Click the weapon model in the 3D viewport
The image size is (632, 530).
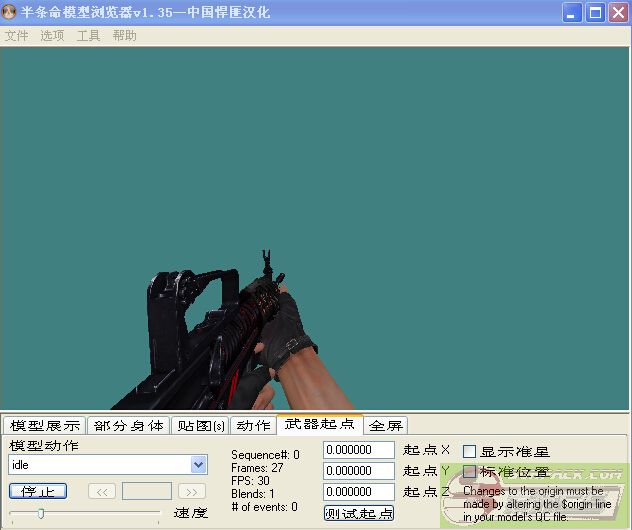click(200, 340)
